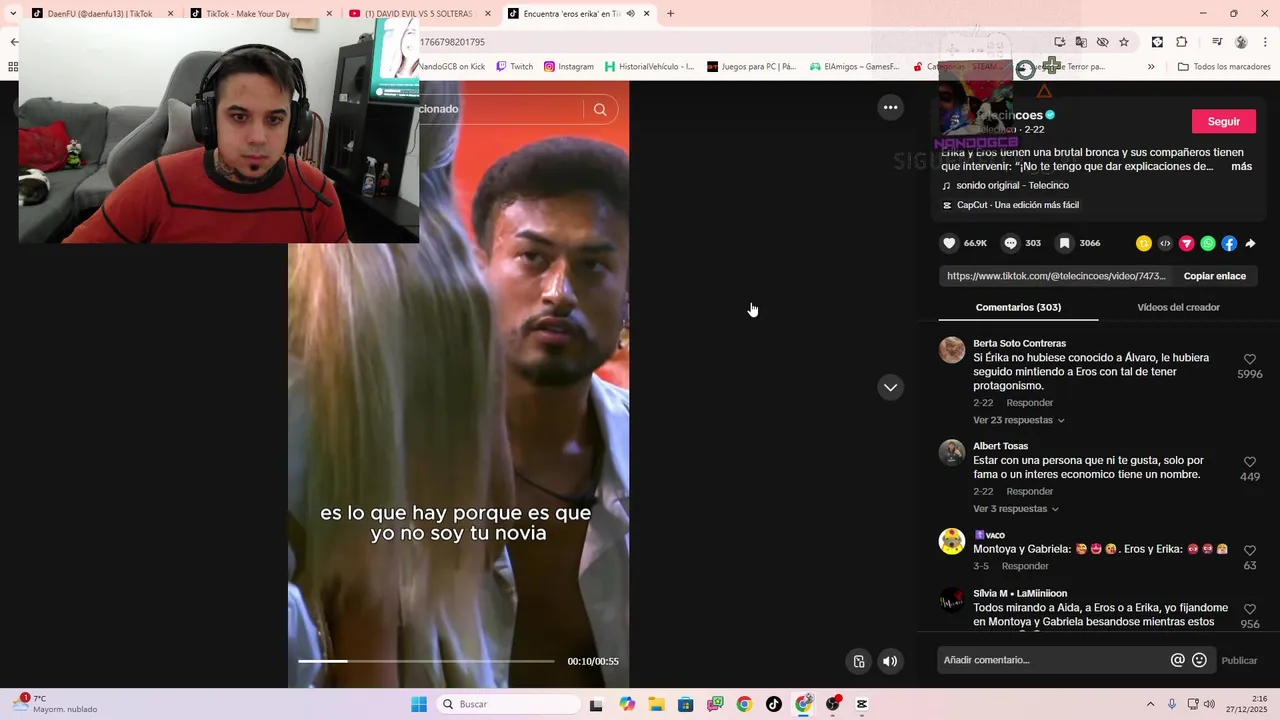Image resolution: width=1280 pixels, height=720 pixels.
Task: Toggle auto-scroll icon beside volume
Action: pos(858,661)
